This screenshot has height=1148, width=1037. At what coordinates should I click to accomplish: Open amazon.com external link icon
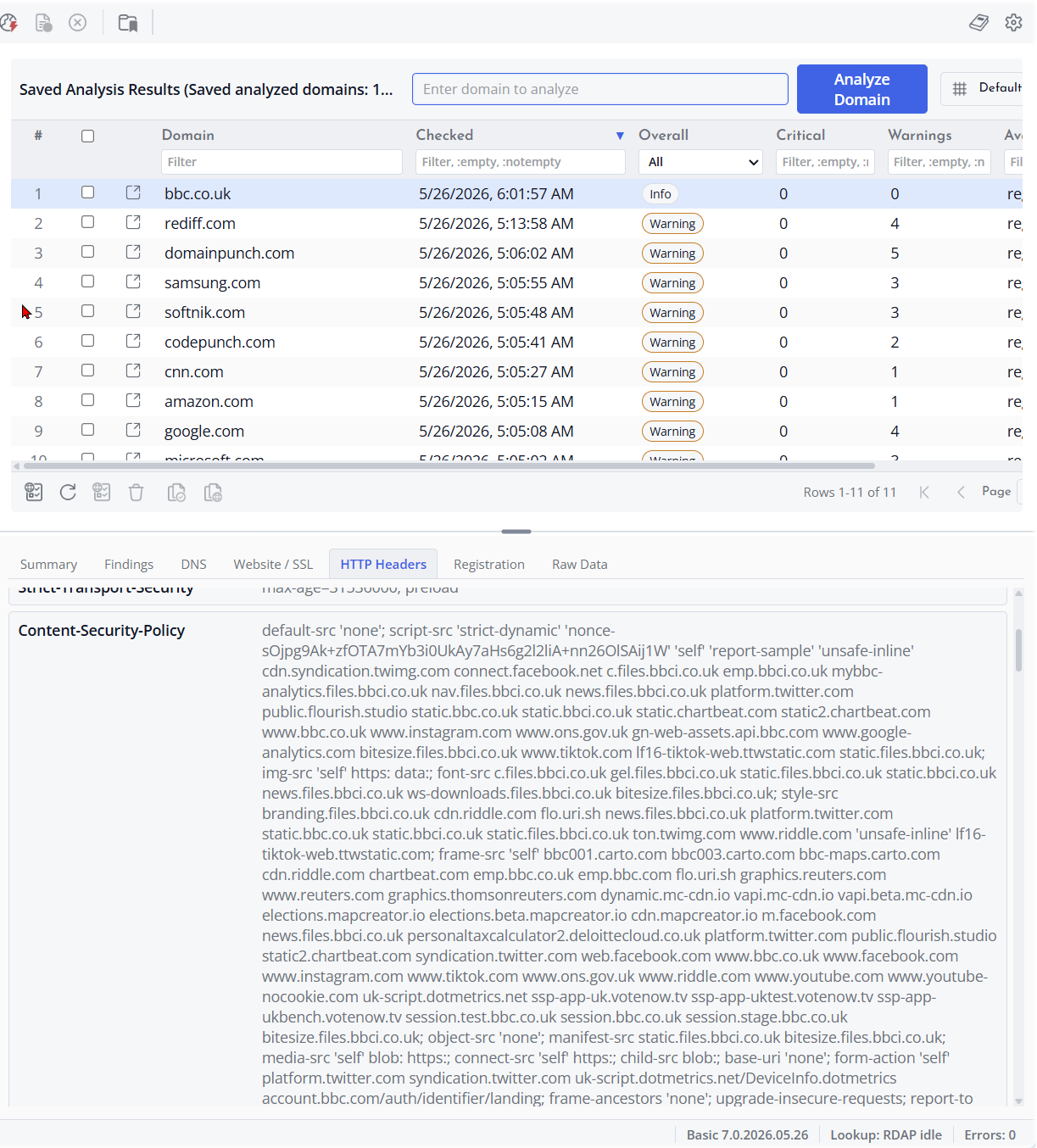[133, 400]
